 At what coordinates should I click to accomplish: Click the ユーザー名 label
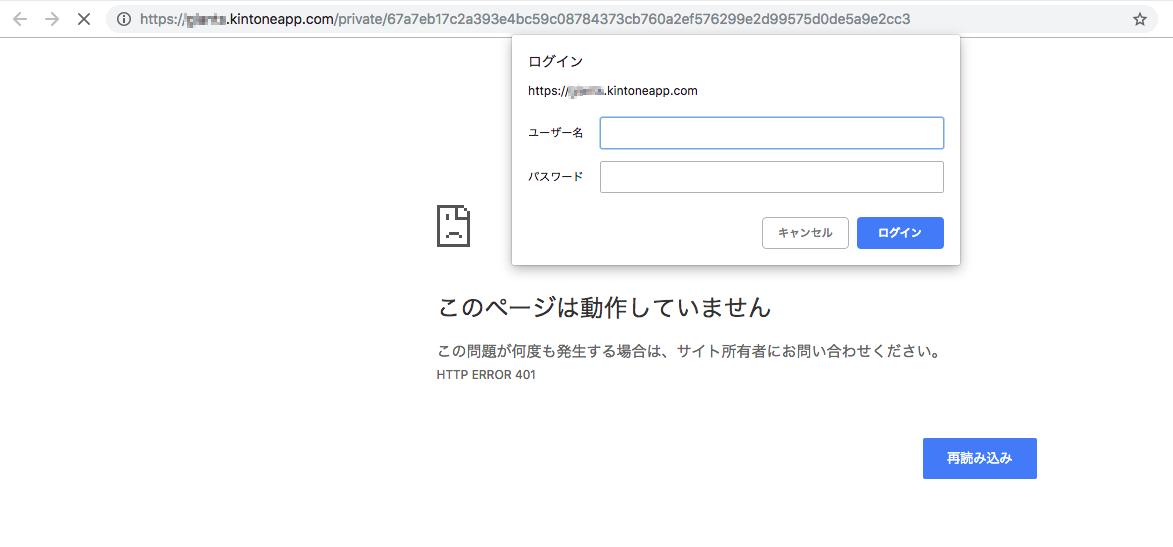pyautogui.click(x=555, y=133)
